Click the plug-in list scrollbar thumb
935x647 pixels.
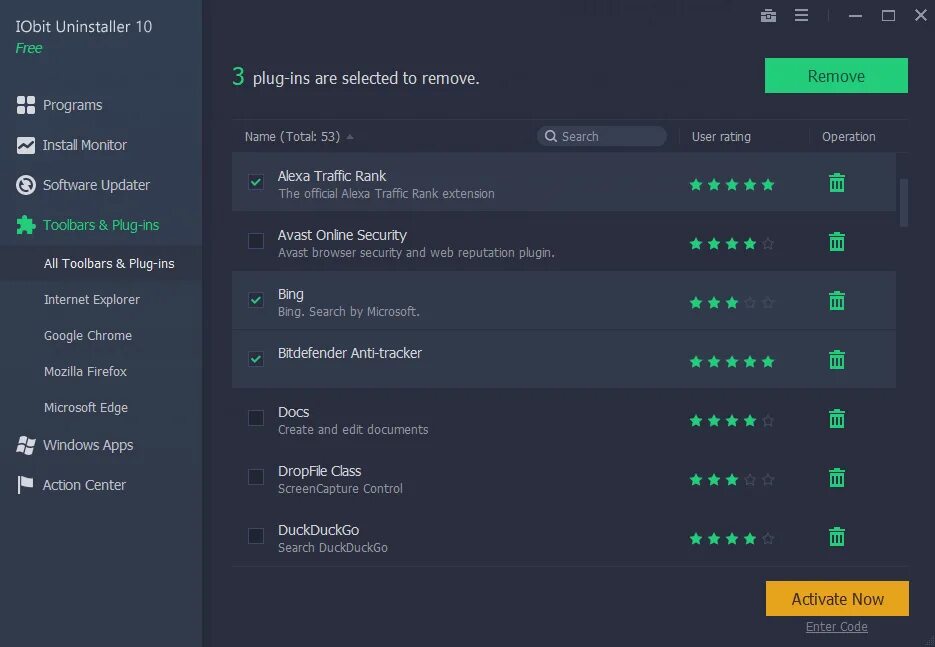click(904, 202)
